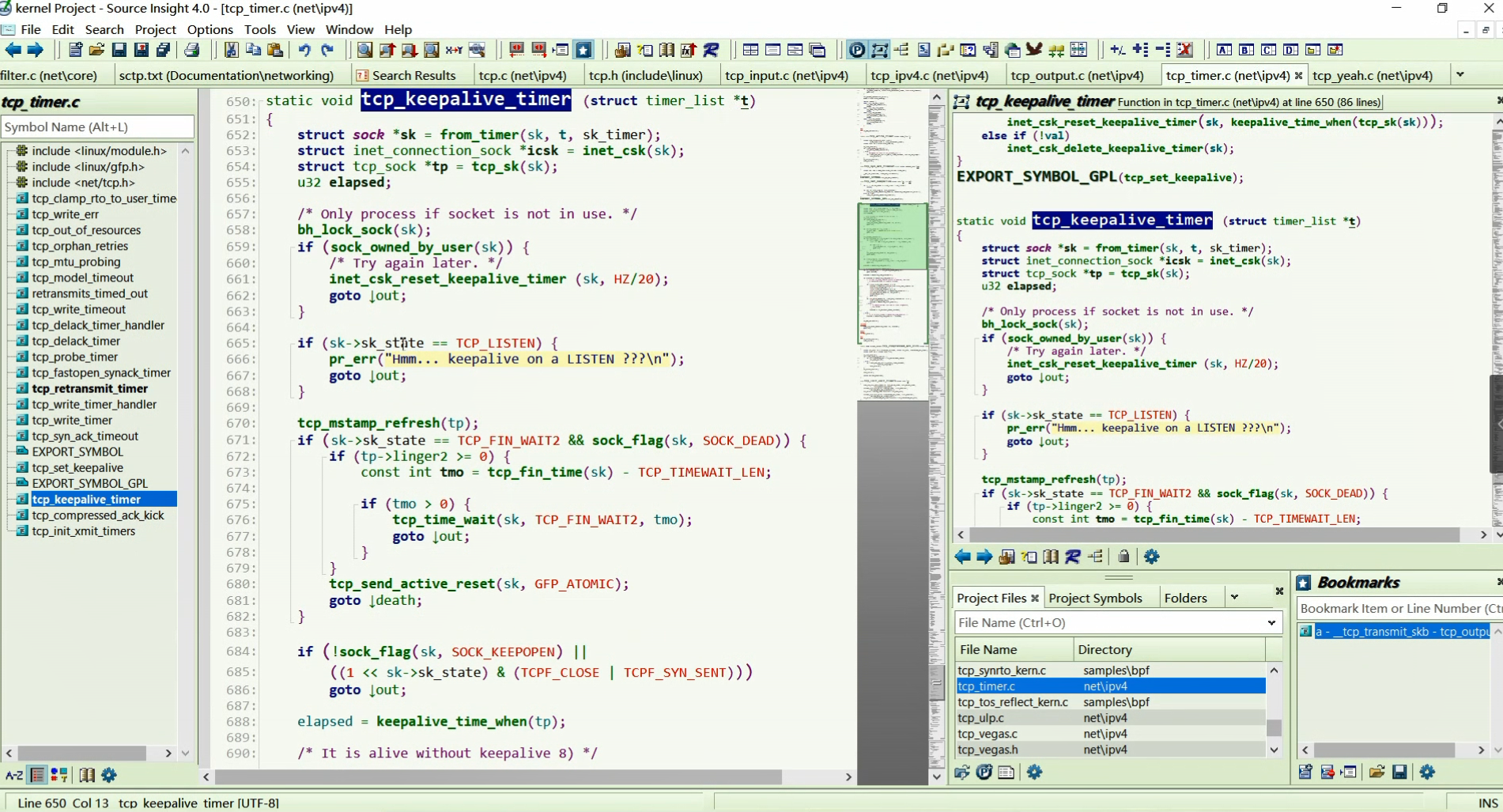1503x812 pixels.
Task: Open the Options menu
Action: click(210, 29)
